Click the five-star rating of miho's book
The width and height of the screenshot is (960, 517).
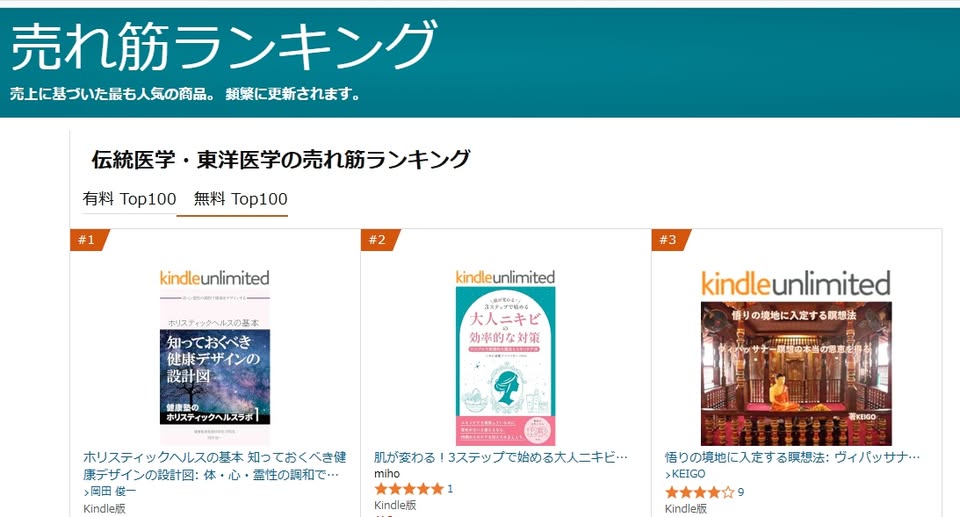point(409,489)
